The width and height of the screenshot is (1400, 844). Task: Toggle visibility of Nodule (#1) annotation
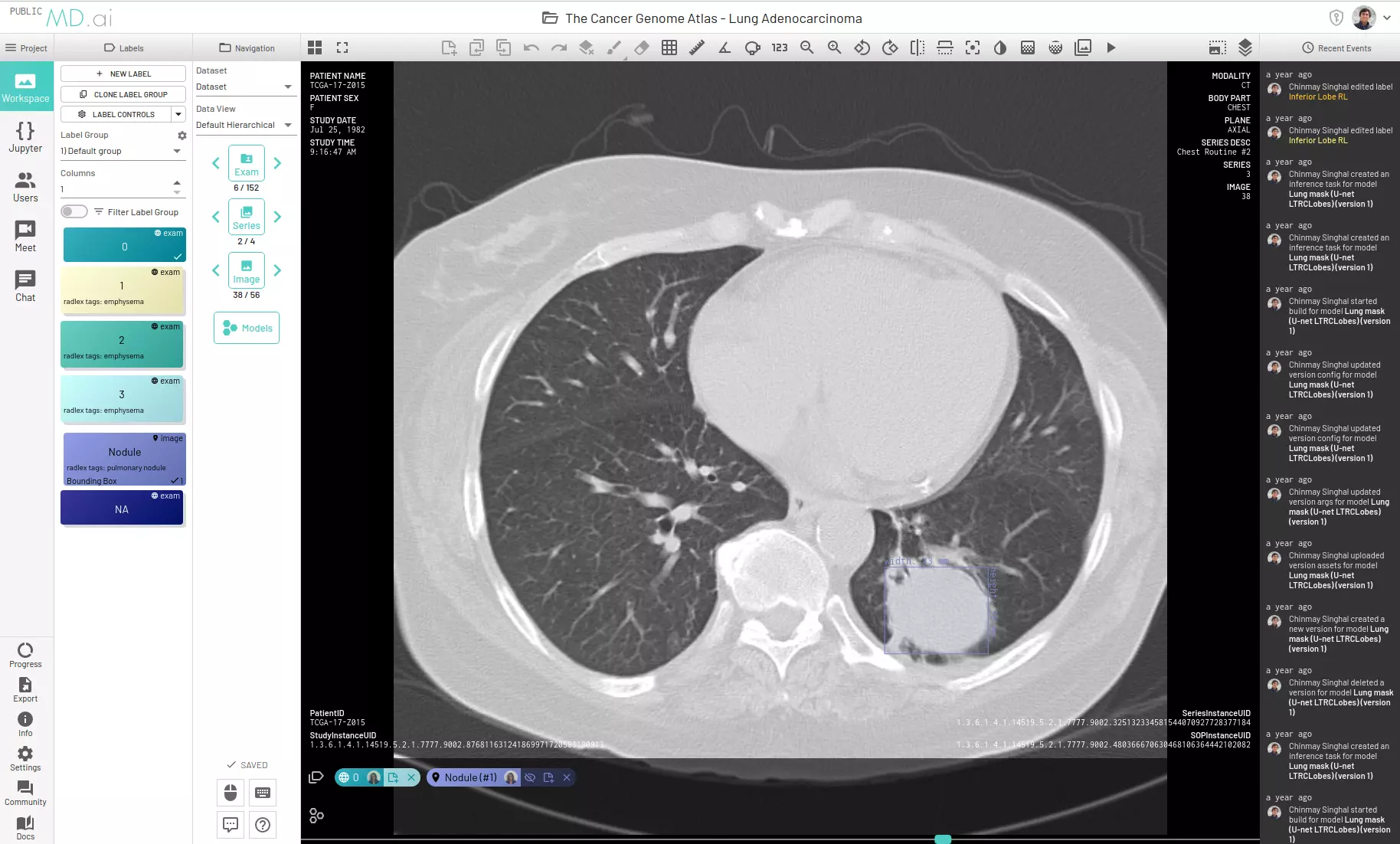coord(530,777)
